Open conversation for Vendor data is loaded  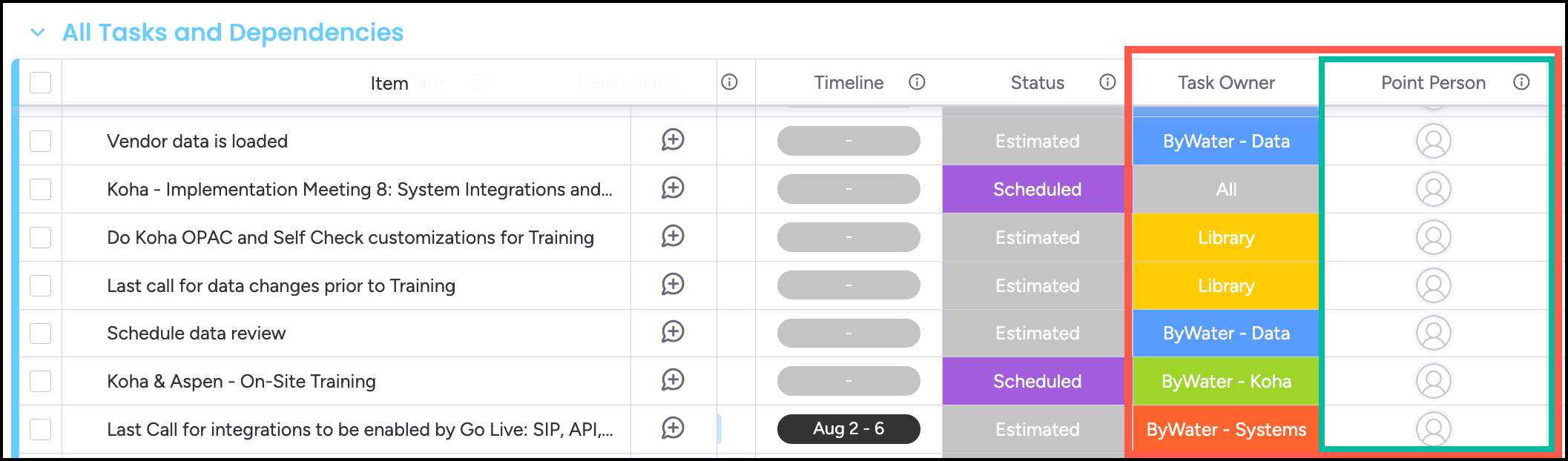click(x=673, y=140)
